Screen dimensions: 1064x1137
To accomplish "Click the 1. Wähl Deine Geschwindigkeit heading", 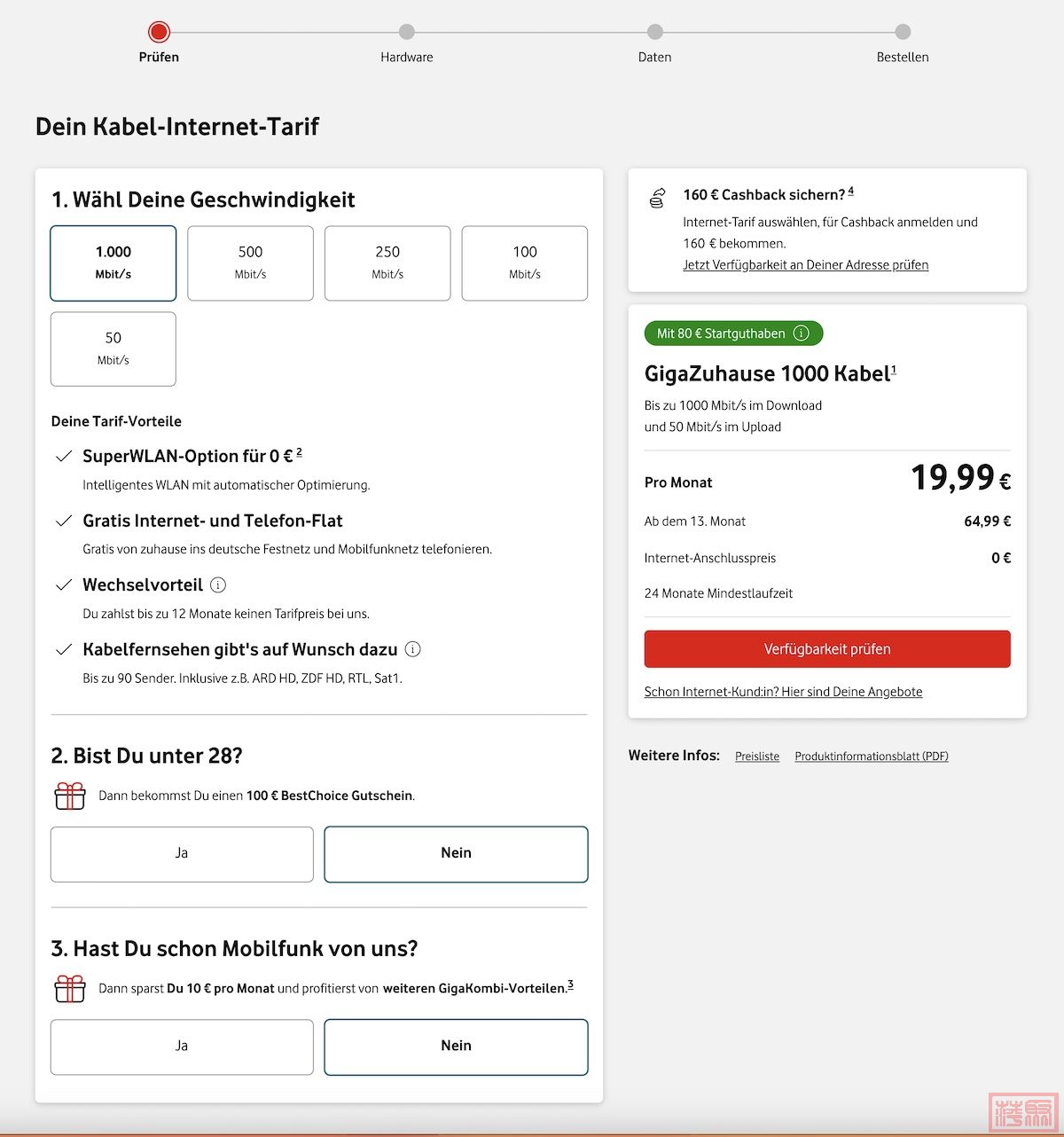I will 203,200.
